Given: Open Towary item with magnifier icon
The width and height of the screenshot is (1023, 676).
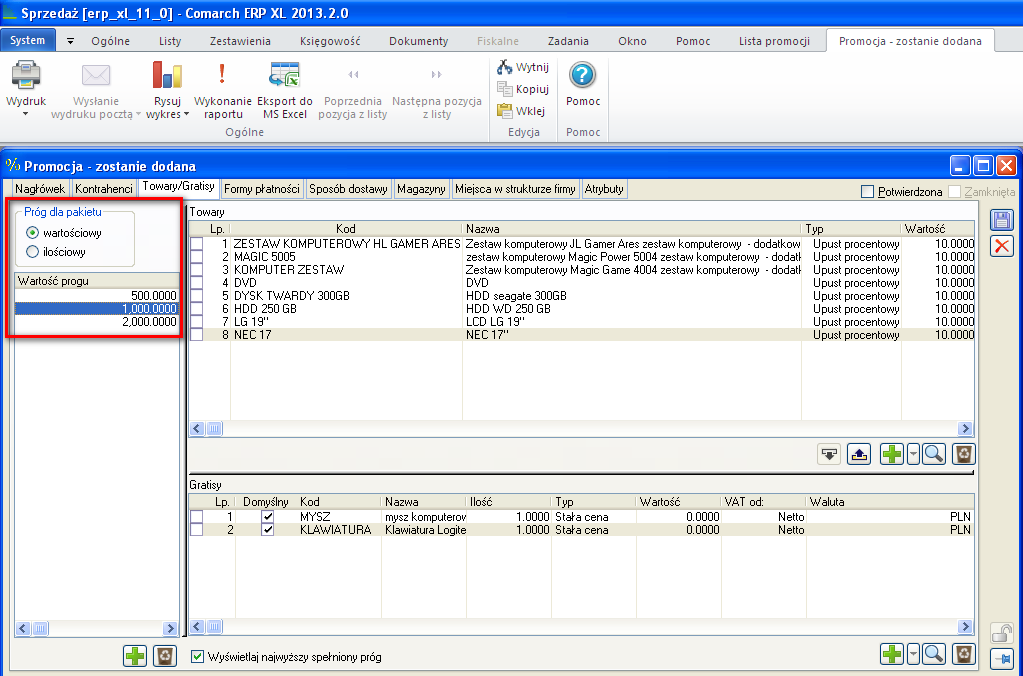Looking at the screenshot, I should point(934,453).
